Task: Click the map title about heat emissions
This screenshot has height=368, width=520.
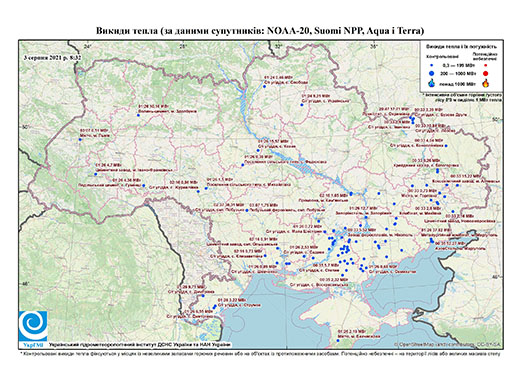Action: point(260,31)
